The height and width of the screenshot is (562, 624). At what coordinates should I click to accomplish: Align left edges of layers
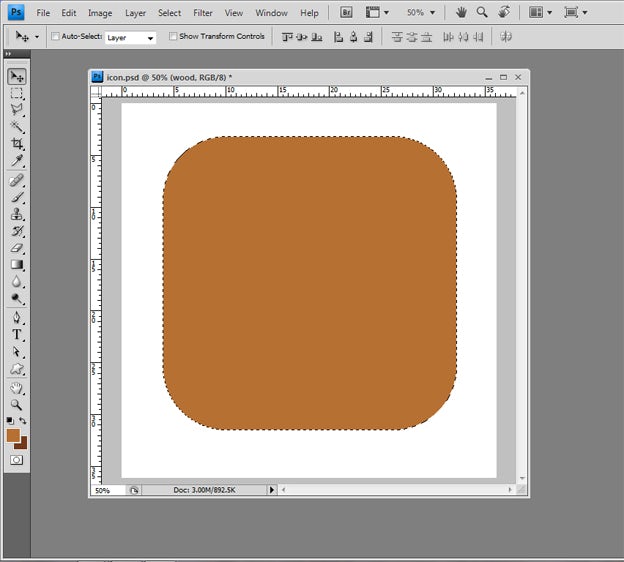click(338, 37)
